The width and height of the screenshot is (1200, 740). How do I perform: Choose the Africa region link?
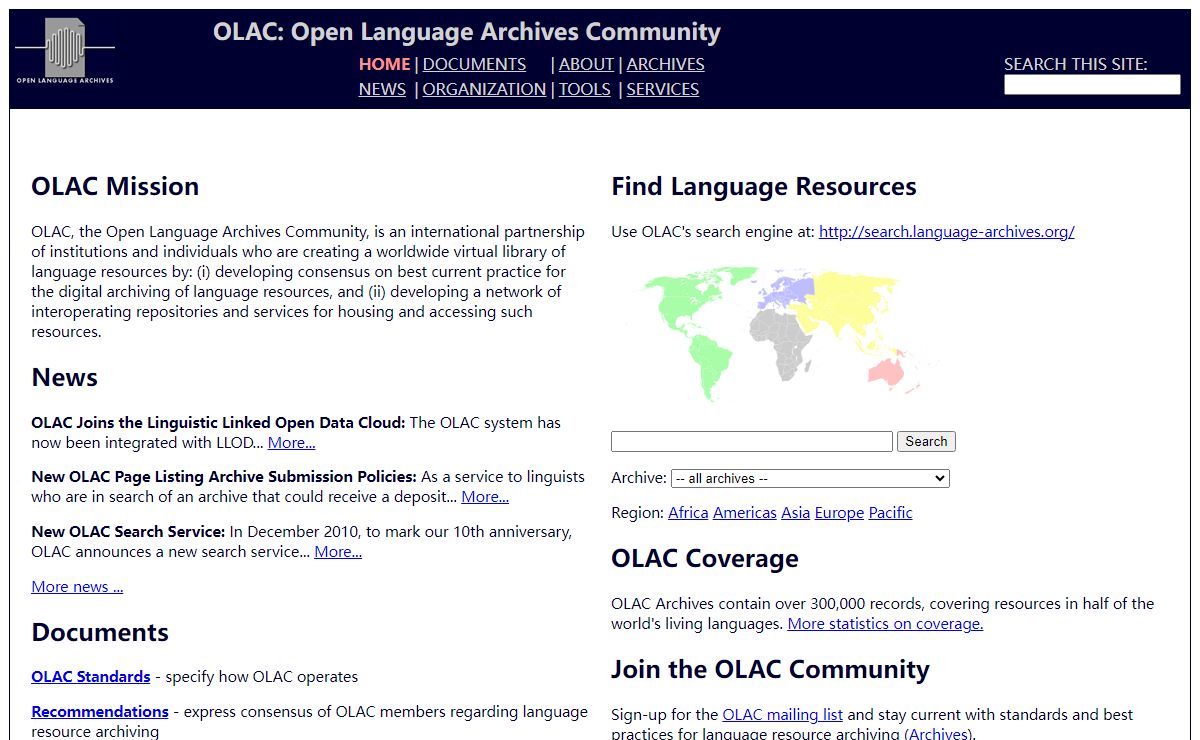pos(688,513)
